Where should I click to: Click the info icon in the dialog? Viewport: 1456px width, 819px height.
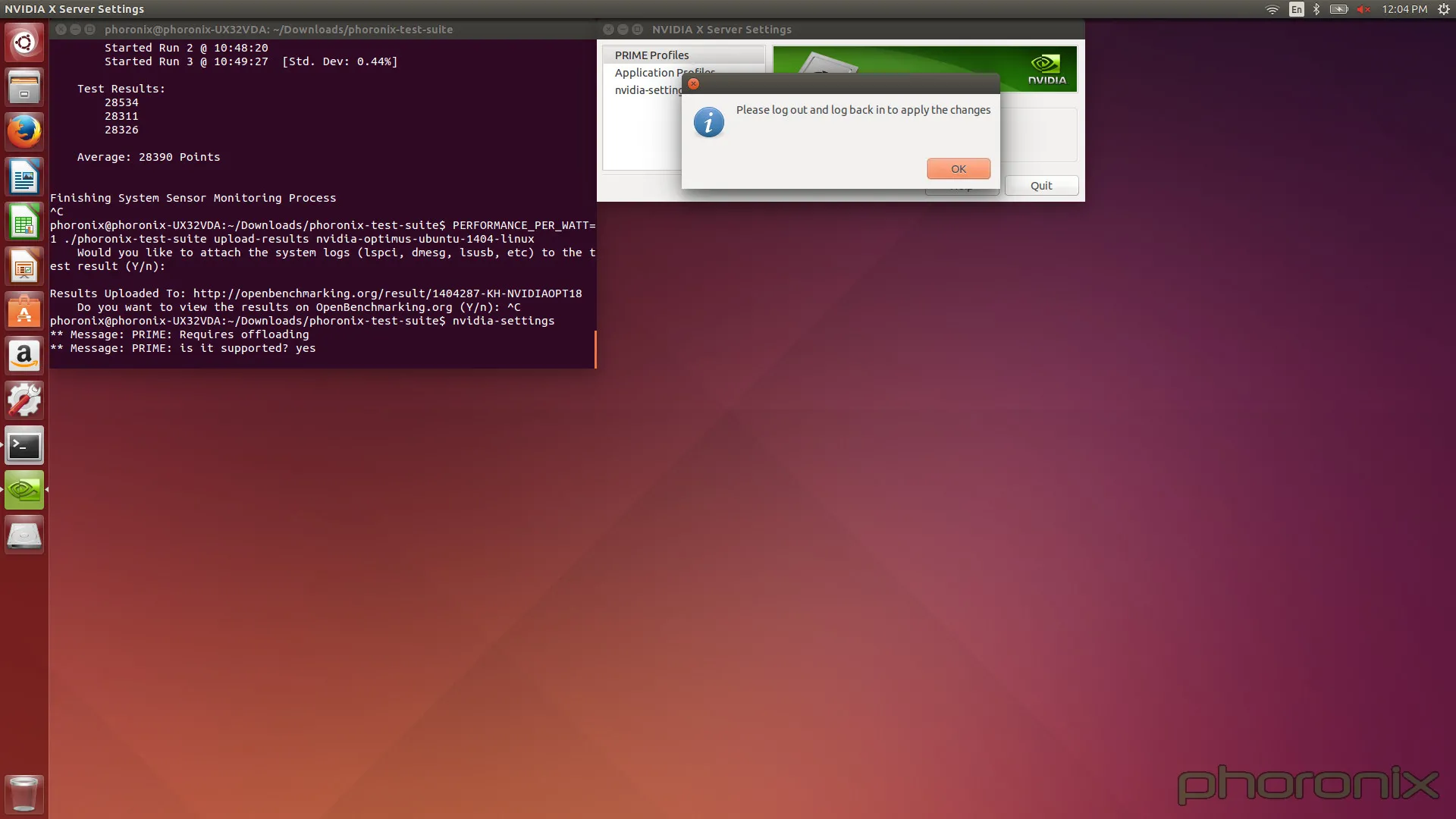(x=709, y=123)
